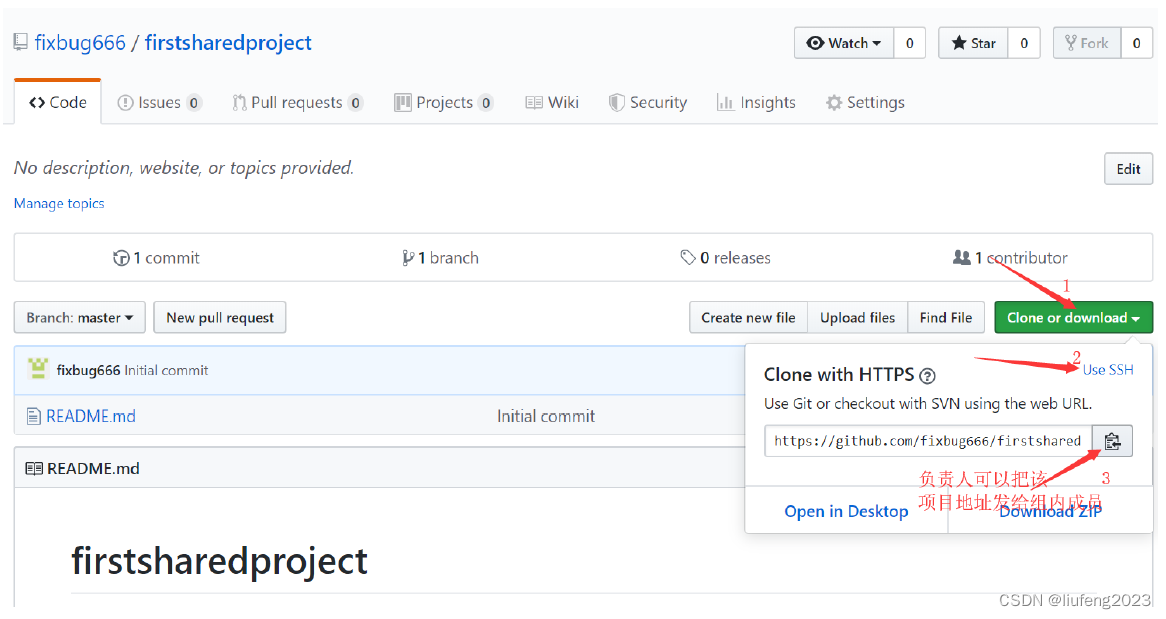Viewport: 1166px width, 619px height.
Task: View the 1 branch list
Action: 440,258
